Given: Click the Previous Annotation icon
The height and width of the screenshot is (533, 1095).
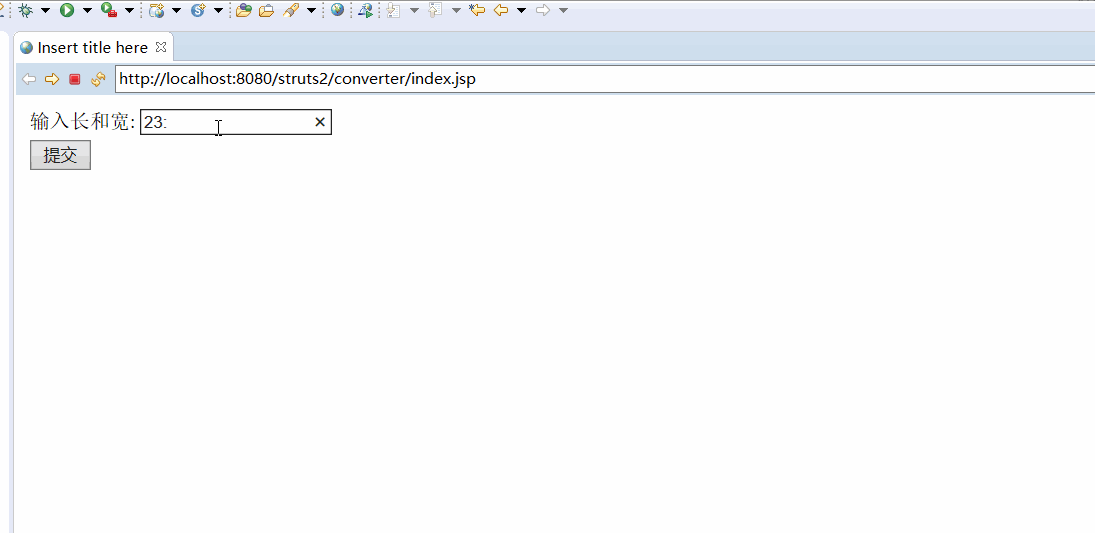Looking at the screenshot, I should pyautogui.click(x=436, y=10).
